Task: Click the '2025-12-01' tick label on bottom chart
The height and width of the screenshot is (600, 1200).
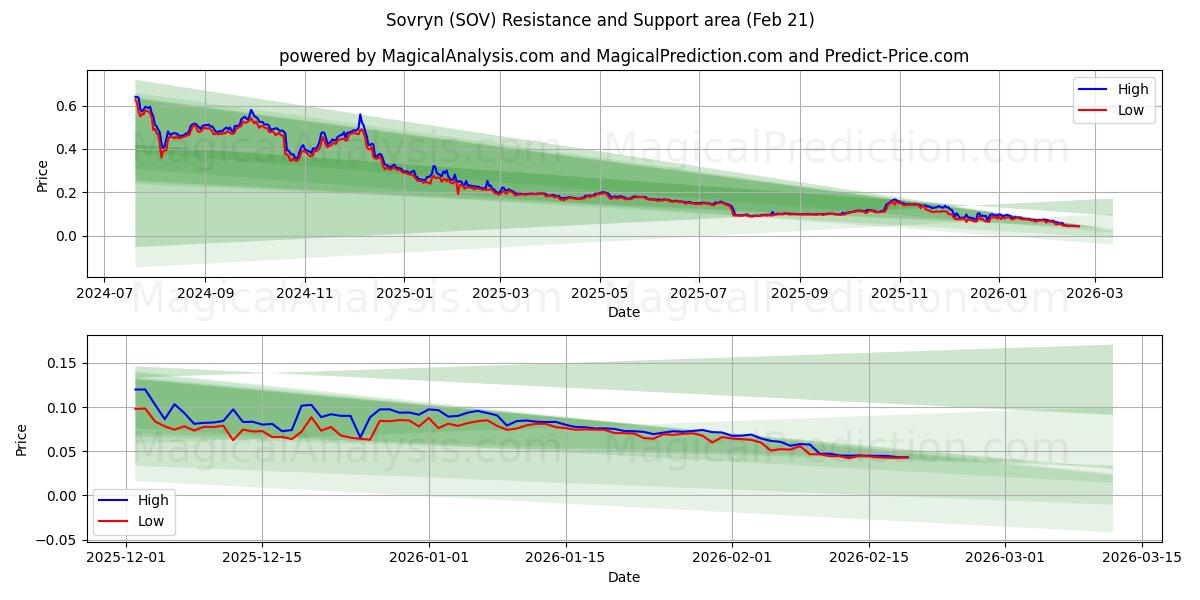Action: 126,560
